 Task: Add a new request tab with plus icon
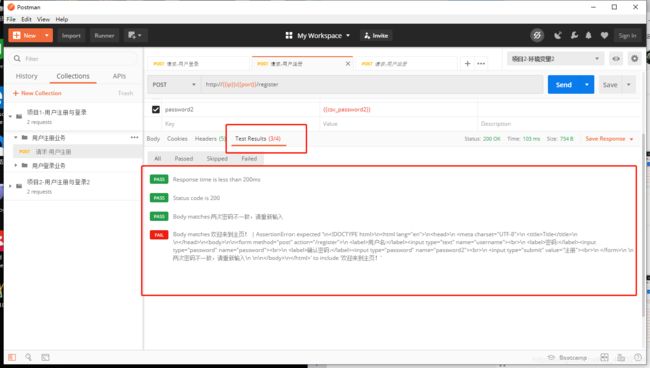pyautogui.click(x=468, y=63)
